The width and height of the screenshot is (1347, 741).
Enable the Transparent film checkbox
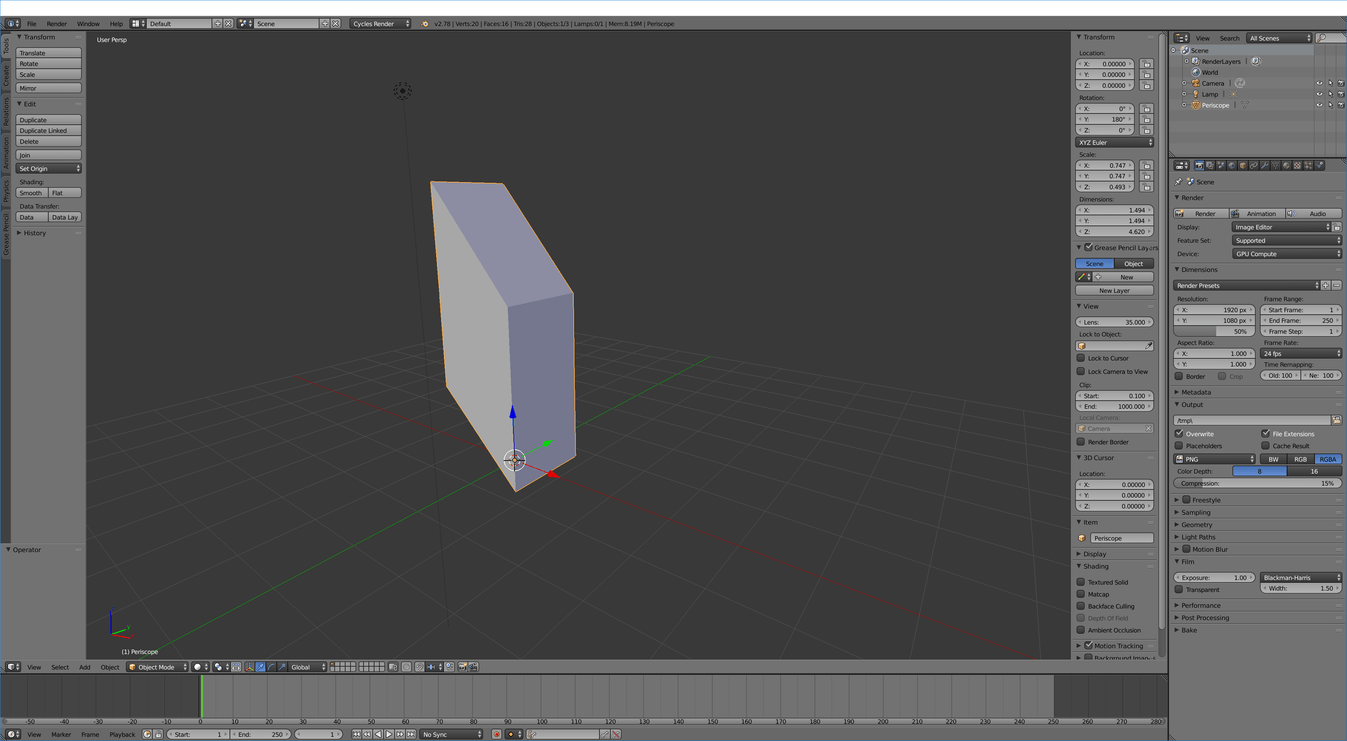coord(1180,590)
